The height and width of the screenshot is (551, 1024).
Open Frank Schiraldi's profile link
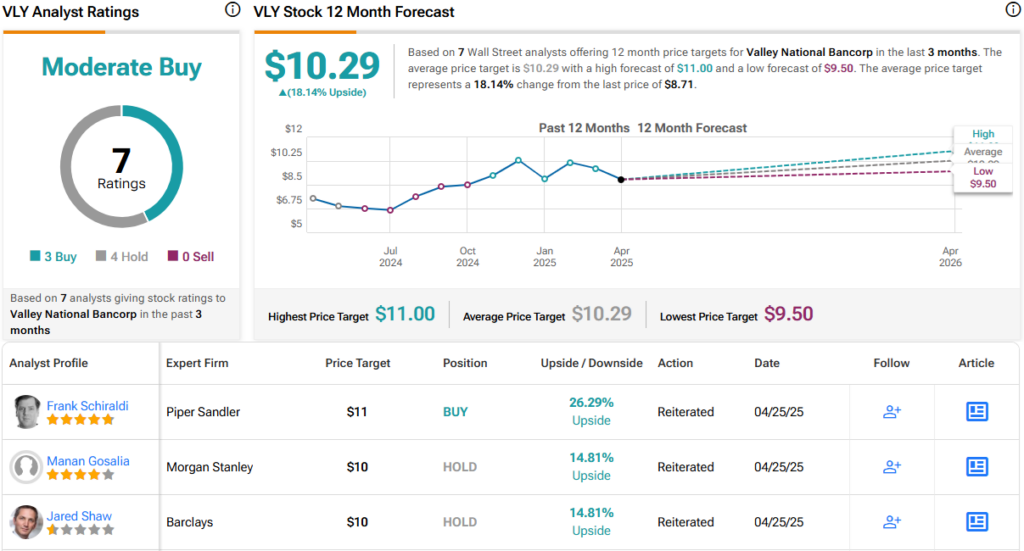click(88, 405)
